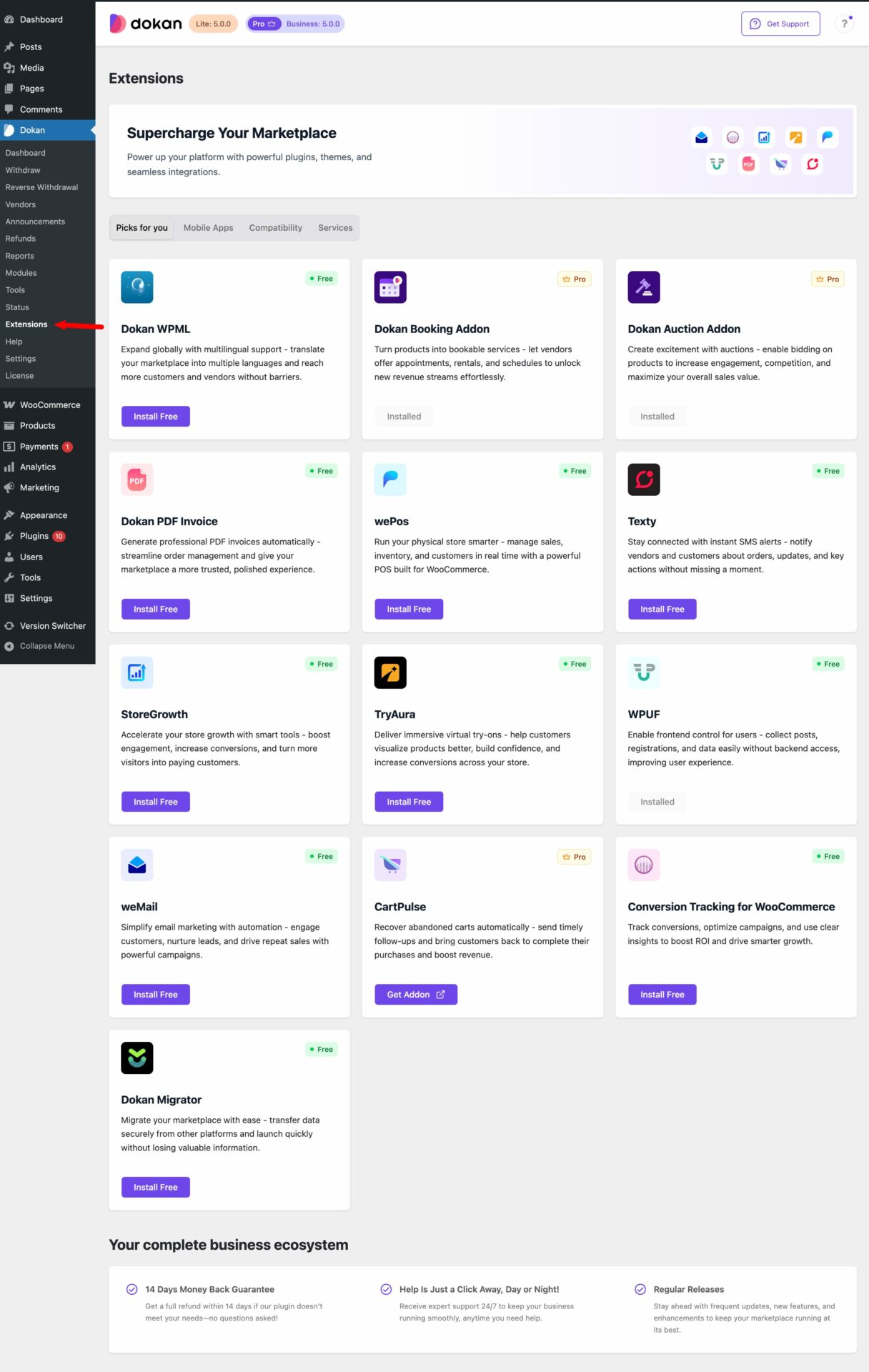The image size is (869, 1372).
Task: Switch to the Mobile Apps tab
Action: point(209,228)
